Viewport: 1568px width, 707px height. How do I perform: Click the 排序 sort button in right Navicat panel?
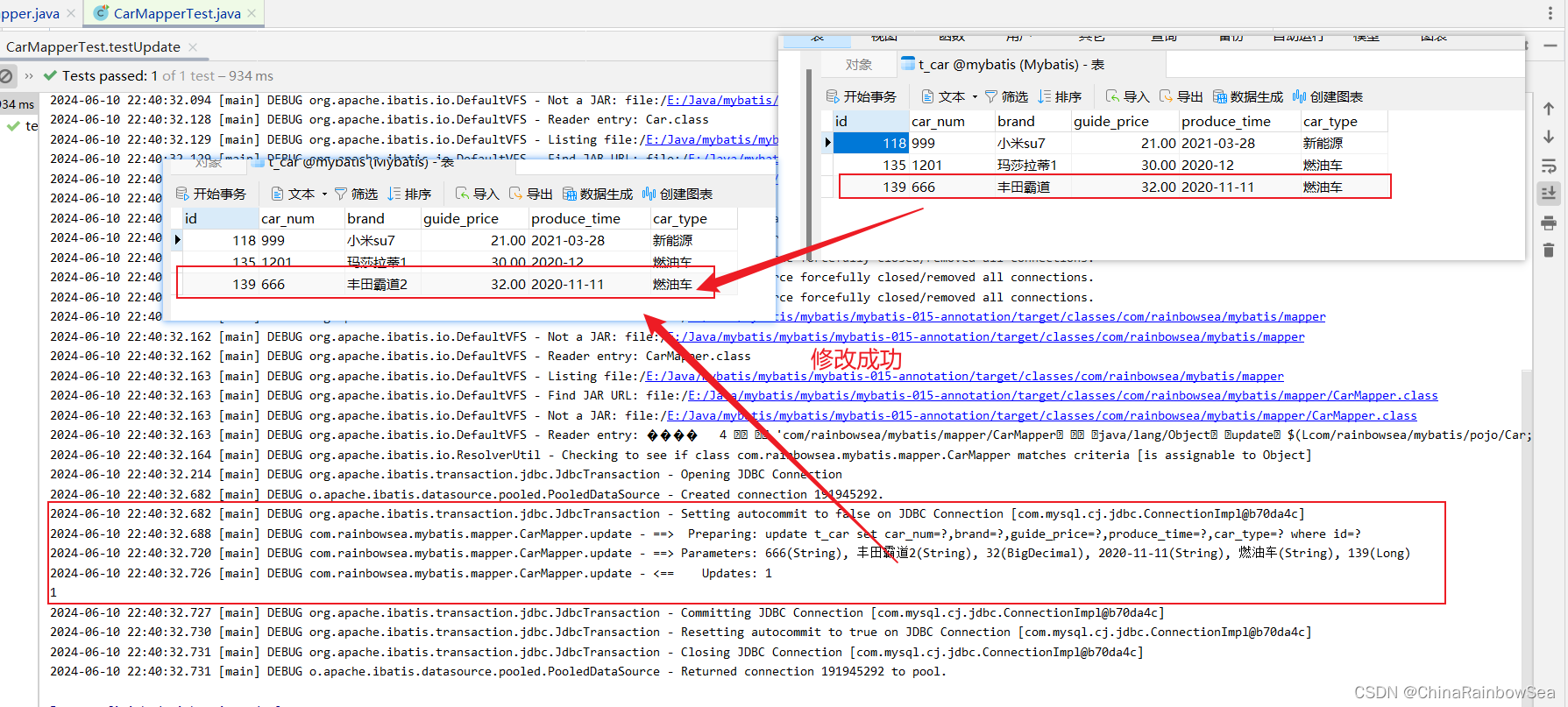click(1060, 96)
